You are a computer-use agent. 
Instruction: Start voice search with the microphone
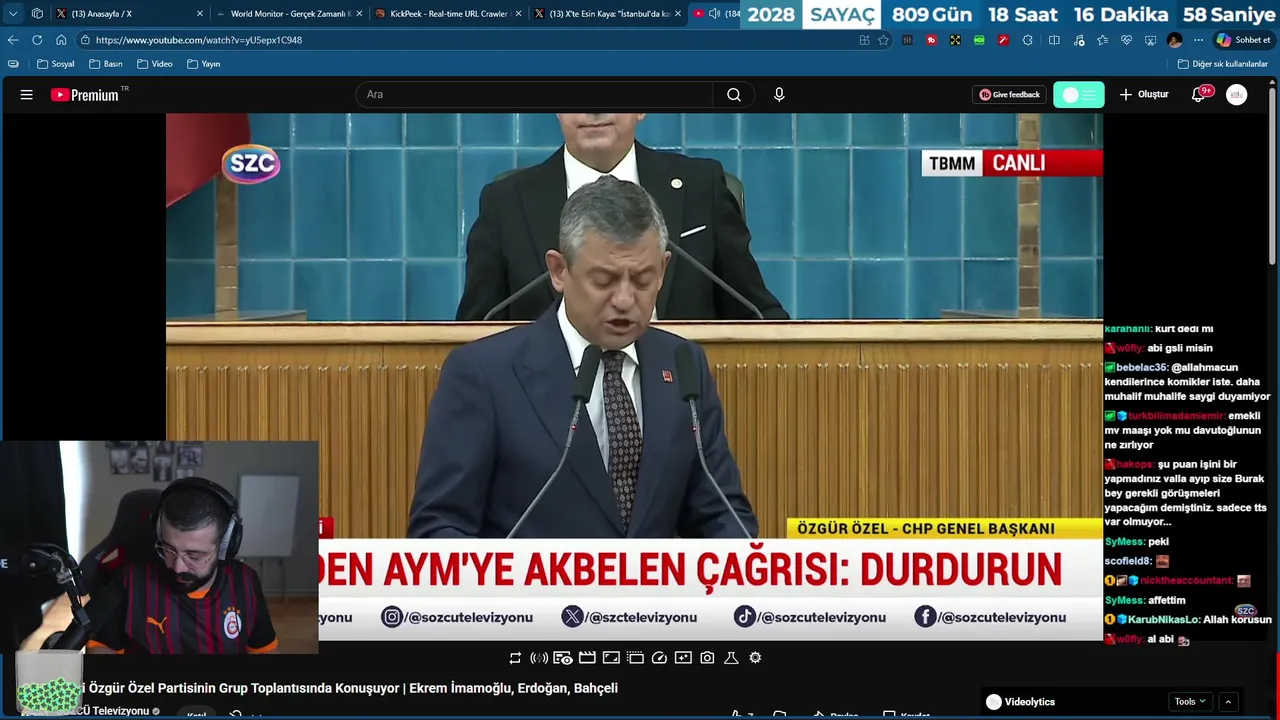[x=779, y=95]
